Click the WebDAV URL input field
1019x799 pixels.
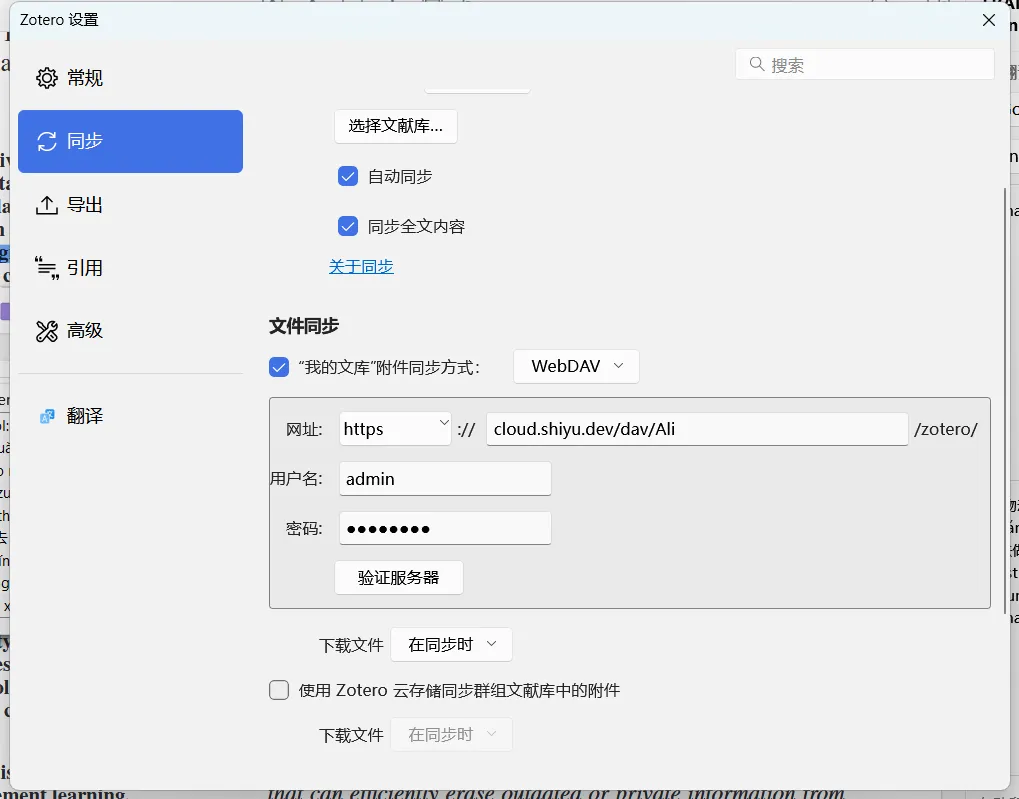click(696, 429)
